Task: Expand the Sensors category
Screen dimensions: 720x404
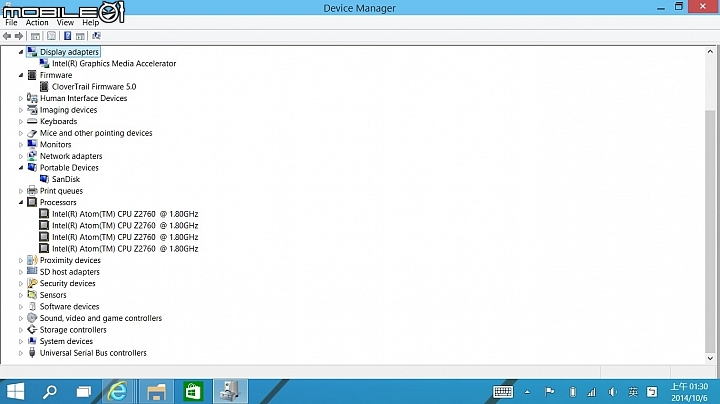Action: point(21,295)
